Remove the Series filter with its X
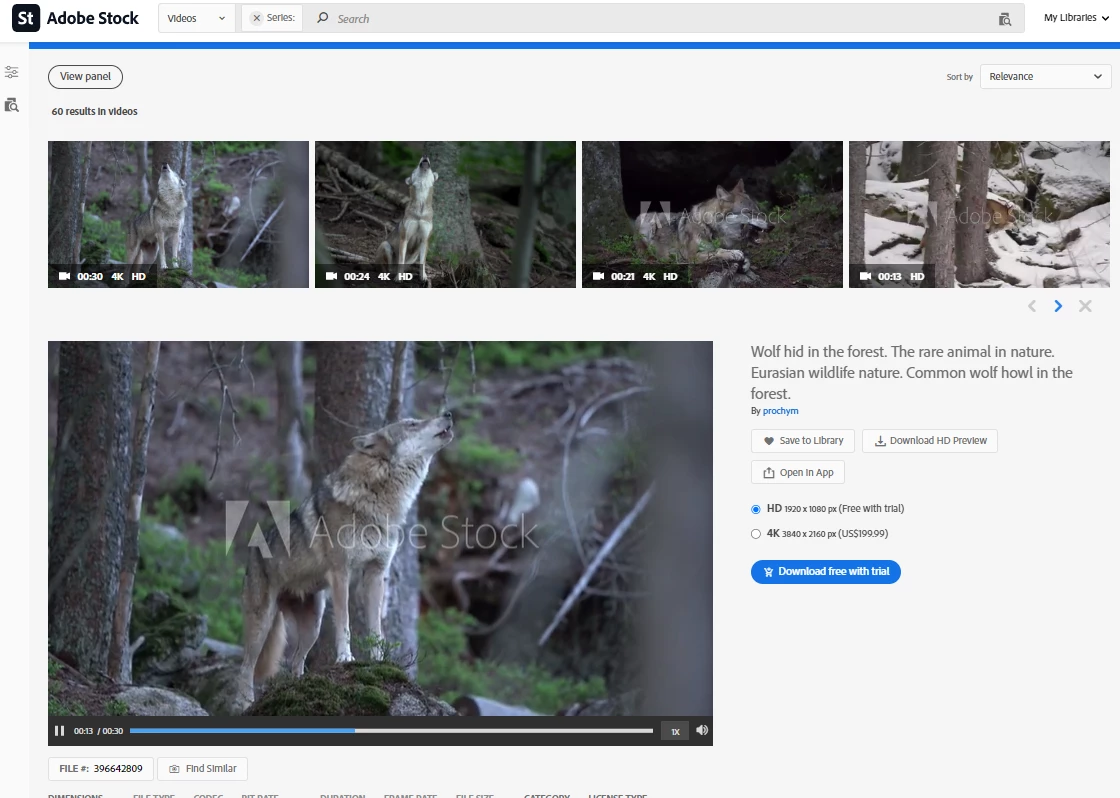 [x=257, y=18]
